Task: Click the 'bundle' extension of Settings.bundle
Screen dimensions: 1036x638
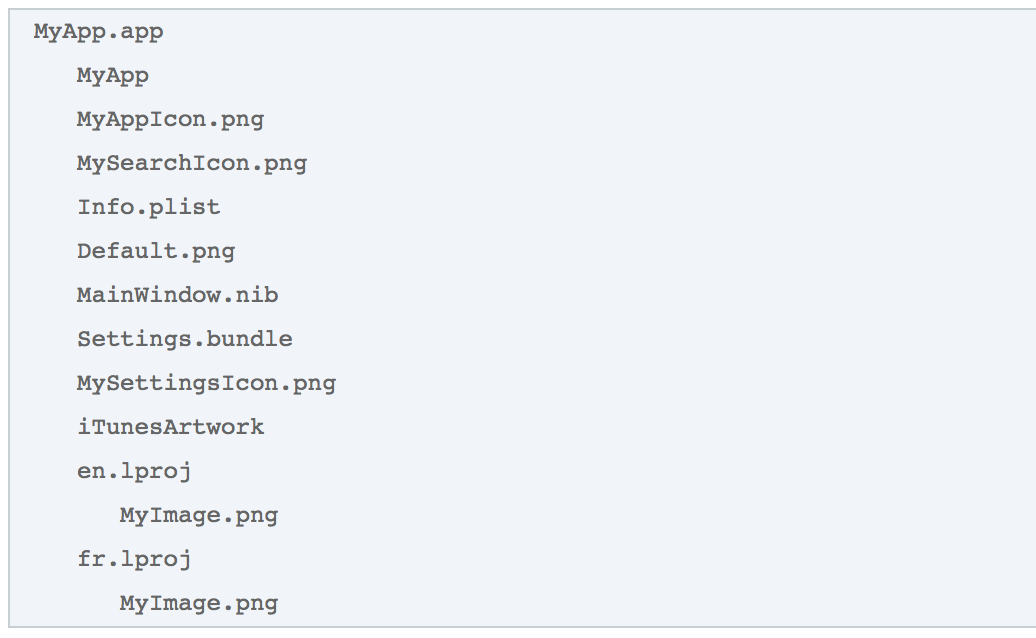Action: [x=249, y=339]
